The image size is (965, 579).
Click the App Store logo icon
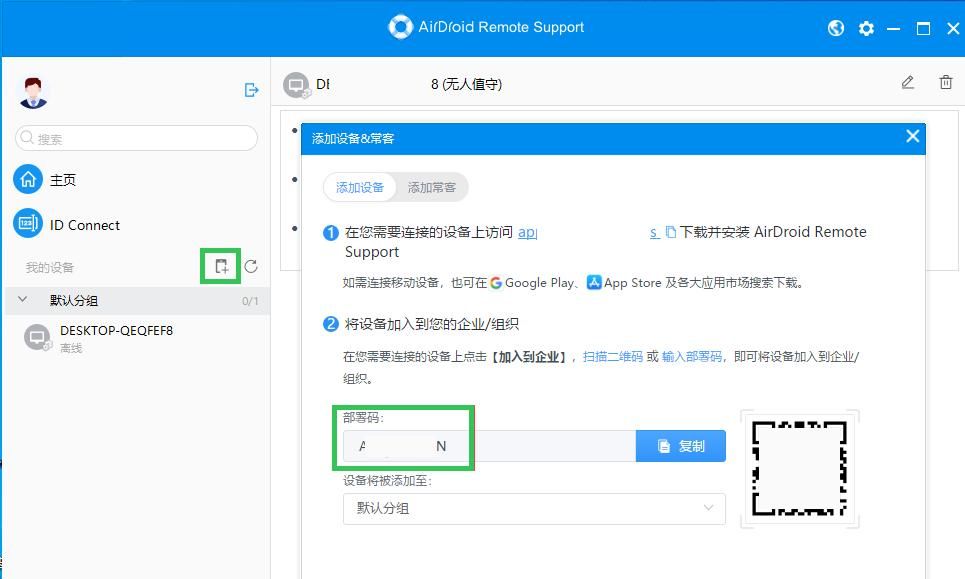[594, 282]
